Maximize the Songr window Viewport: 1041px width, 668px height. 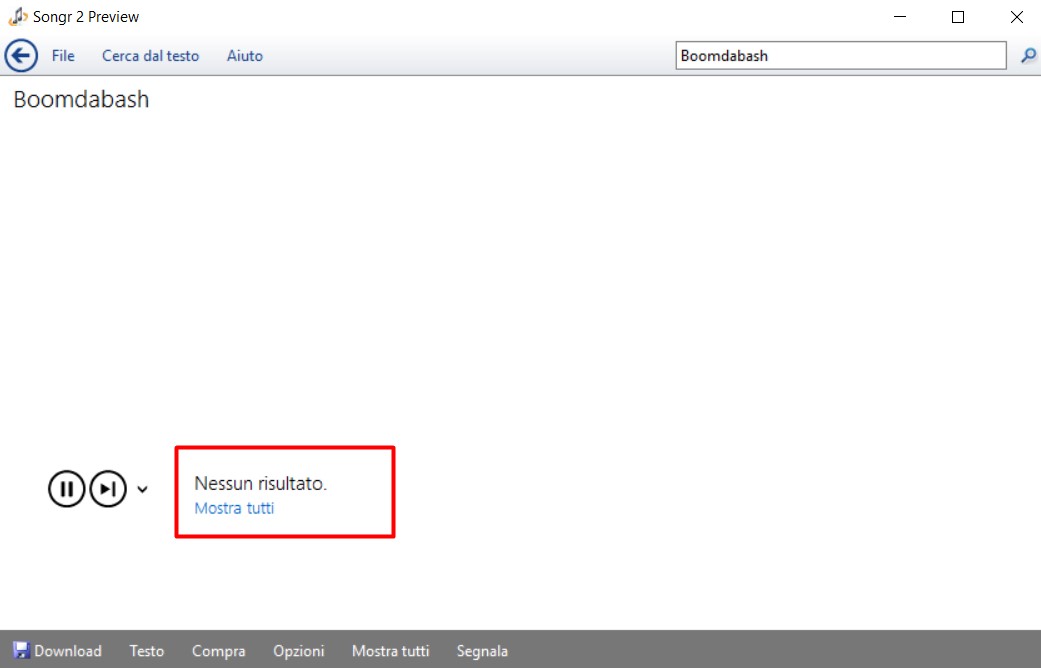click(958, 17)
